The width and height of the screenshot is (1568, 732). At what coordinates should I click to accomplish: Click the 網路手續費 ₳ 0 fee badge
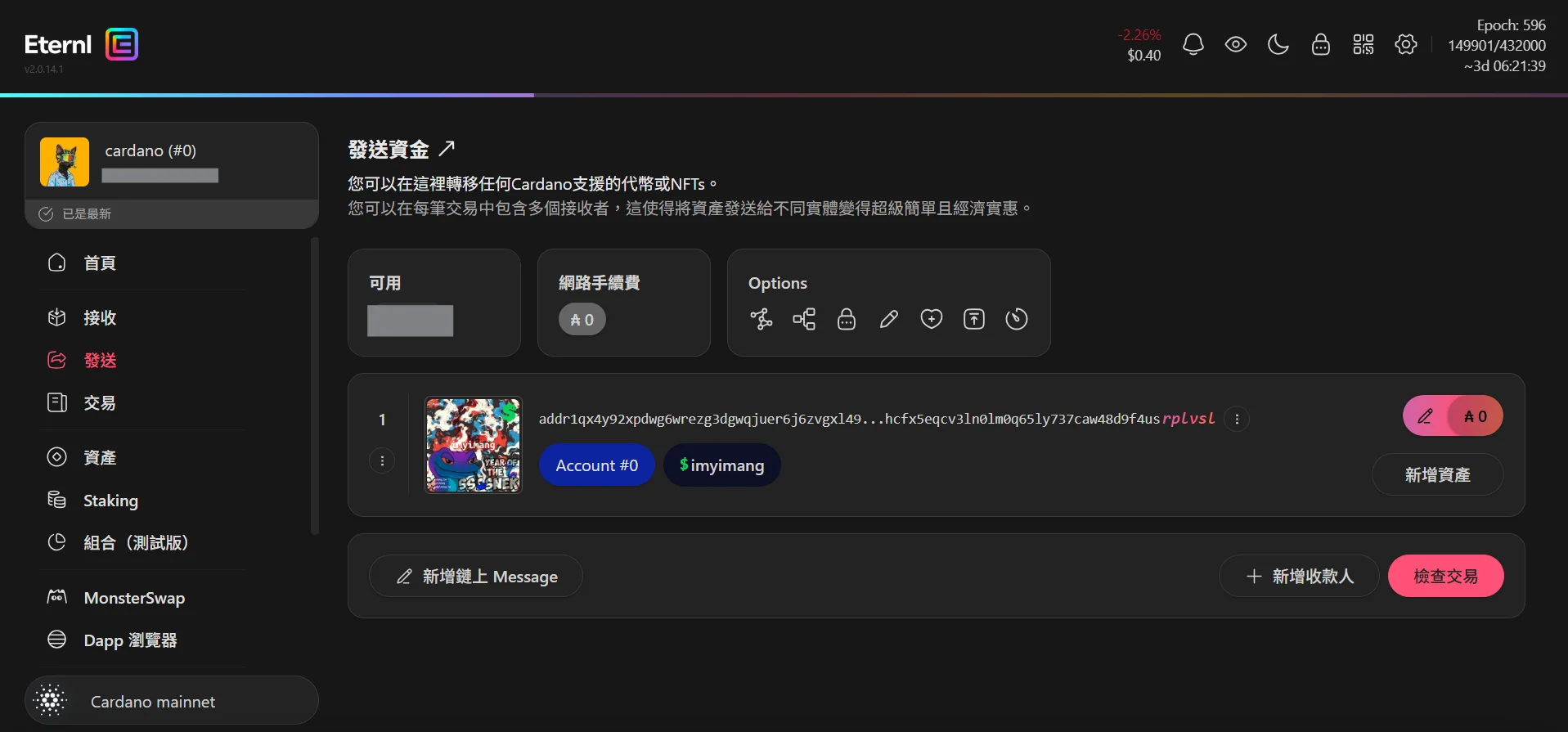pyautogui.click(x=582, y=320)
